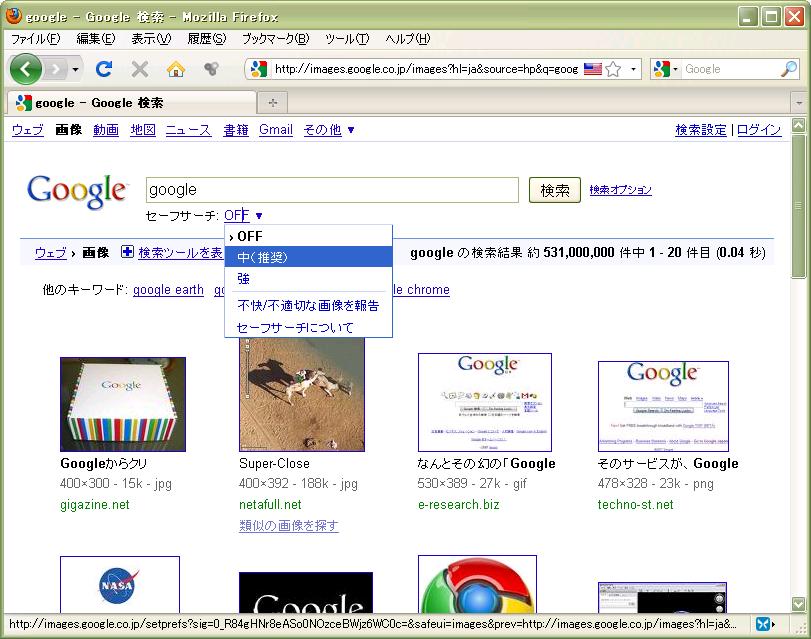The image size is (811, 639).
Task: Click the magnifying glass search icon
Action: point(789,69)
